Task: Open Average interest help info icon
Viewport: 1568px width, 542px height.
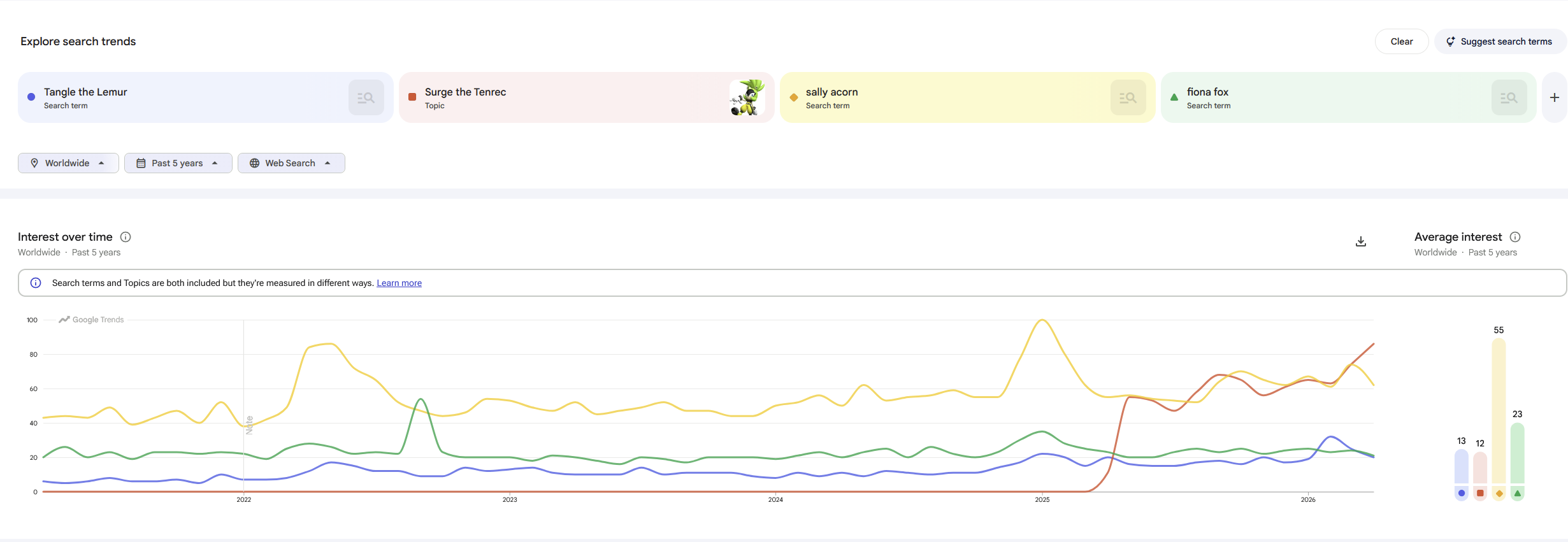Action: pyautogui.click(x=1515, y=237)
